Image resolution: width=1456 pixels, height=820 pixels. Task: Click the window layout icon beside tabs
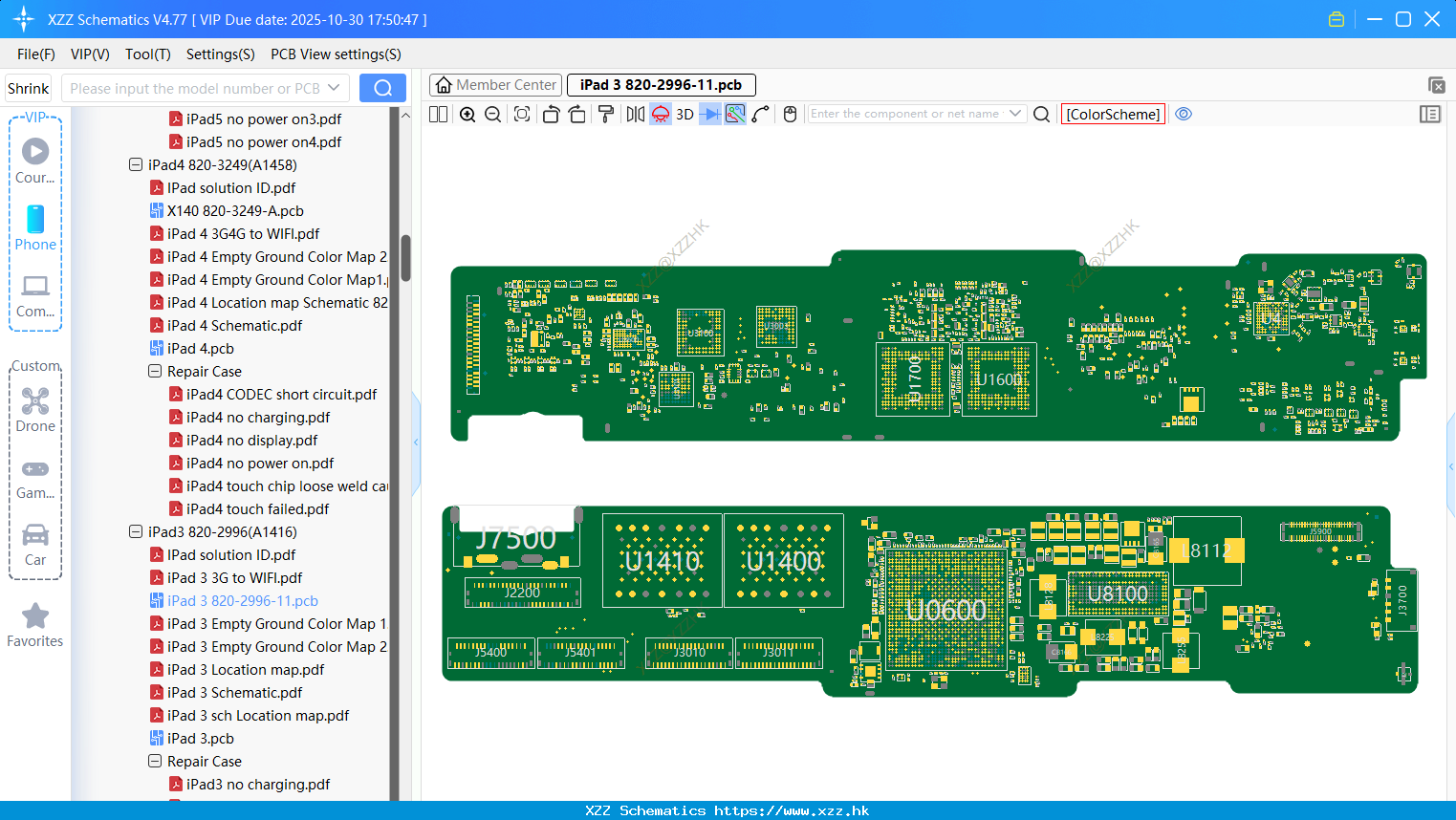click(1436, 85)
